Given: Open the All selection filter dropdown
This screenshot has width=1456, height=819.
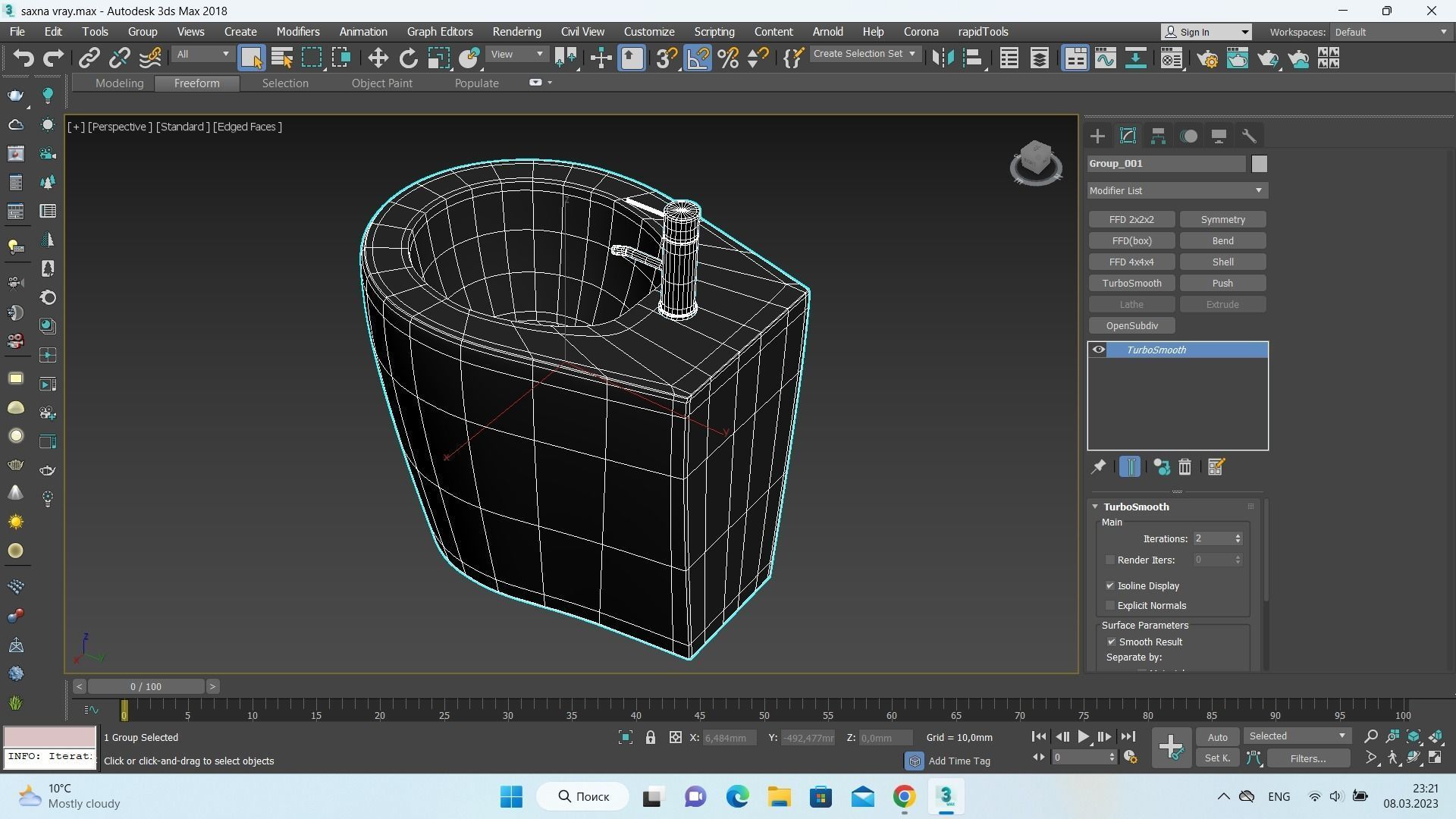Looking at the screenshot, I should click(202, 55).
